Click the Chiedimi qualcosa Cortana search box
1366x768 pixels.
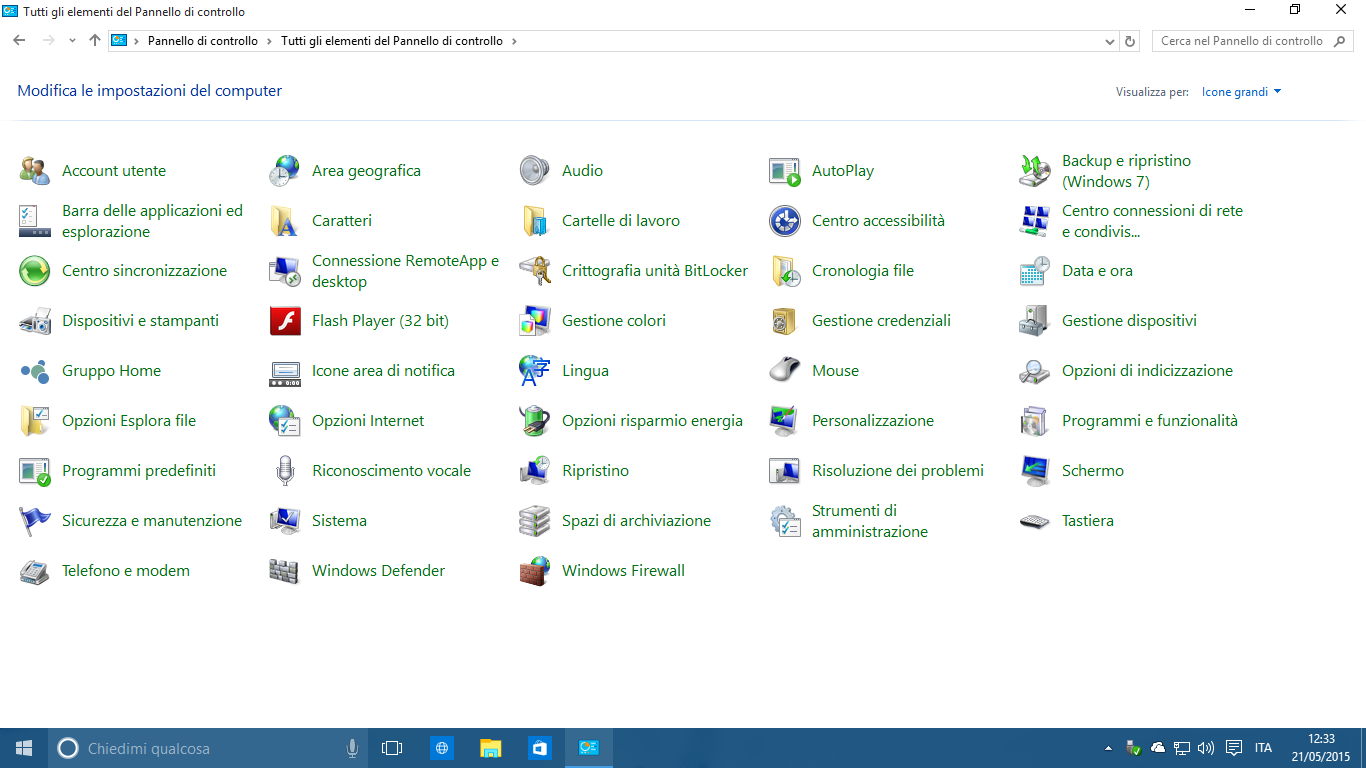pyautogui.click(x=208, y=748)
